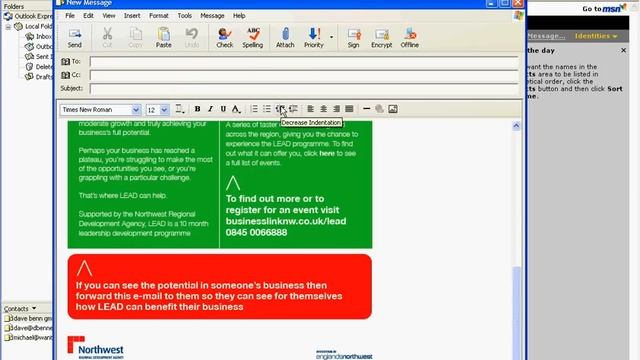Viewport: 640px width, 360px height.
Task: Toggle bulleted list formatting
Action: 267,109
